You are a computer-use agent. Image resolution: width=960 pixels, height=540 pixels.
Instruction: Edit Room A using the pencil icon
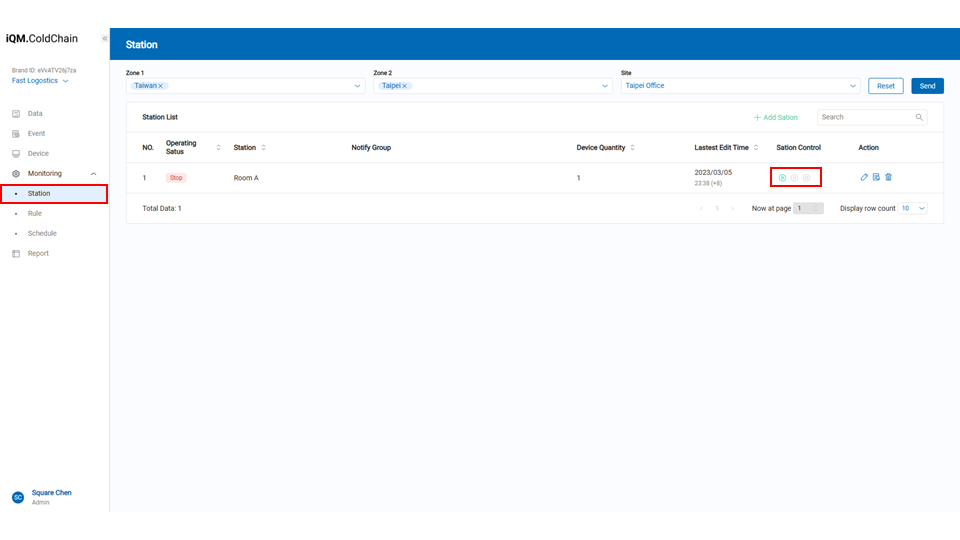click(864, 177)
